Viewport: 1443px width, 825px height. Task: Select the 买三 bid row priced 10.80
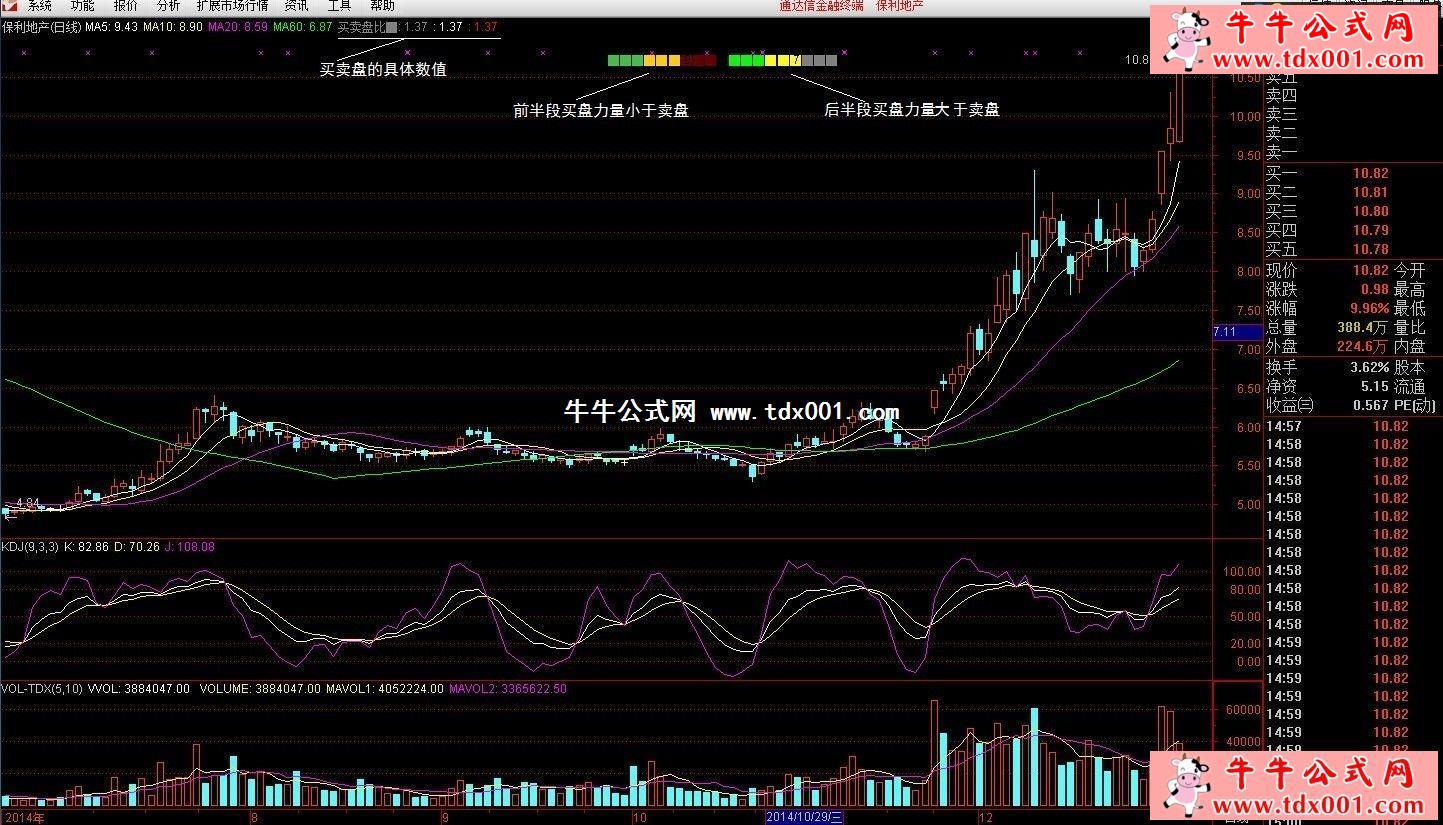1328,211
